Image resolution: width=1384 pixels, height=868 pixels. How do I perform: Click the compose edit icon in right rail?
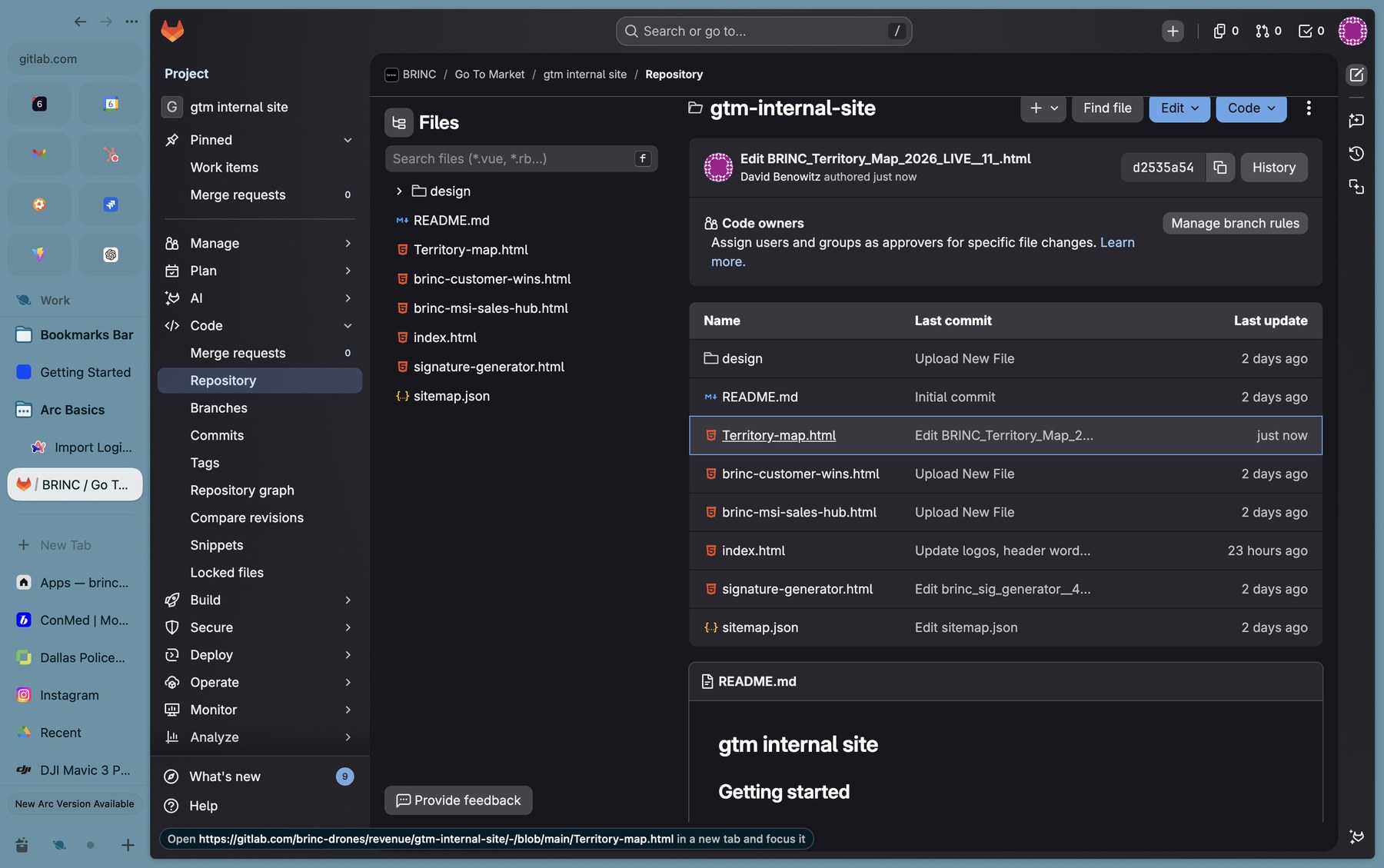click(1356, 75)
